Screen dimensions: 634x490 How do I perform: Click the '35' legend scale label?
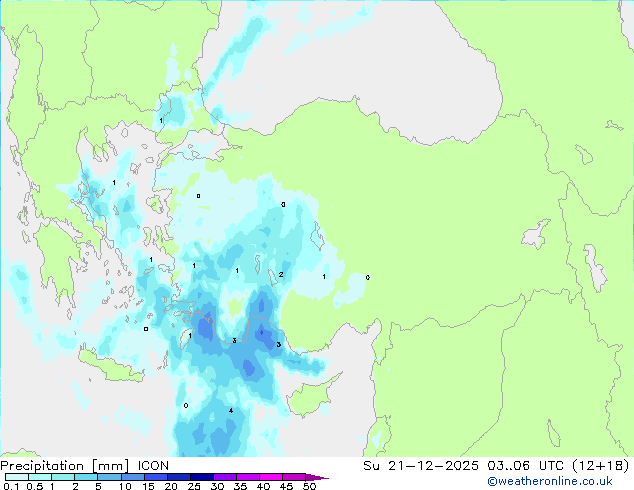coord(240,486)
